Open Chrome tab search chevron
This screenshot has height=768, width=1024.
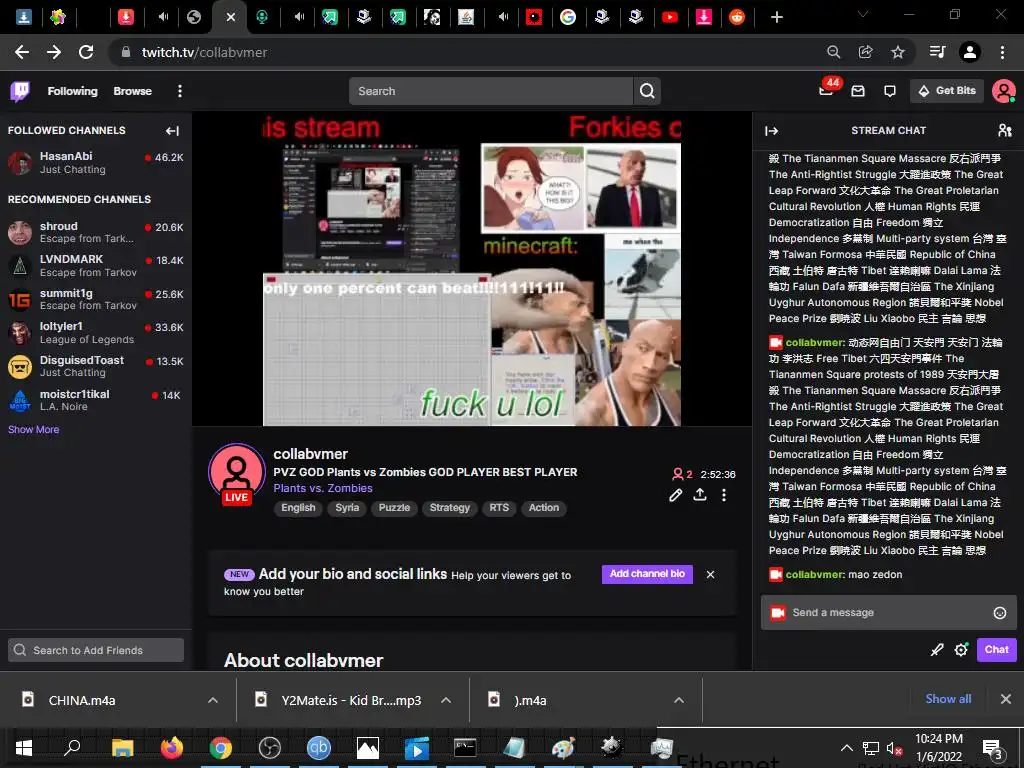coord(863,14)
